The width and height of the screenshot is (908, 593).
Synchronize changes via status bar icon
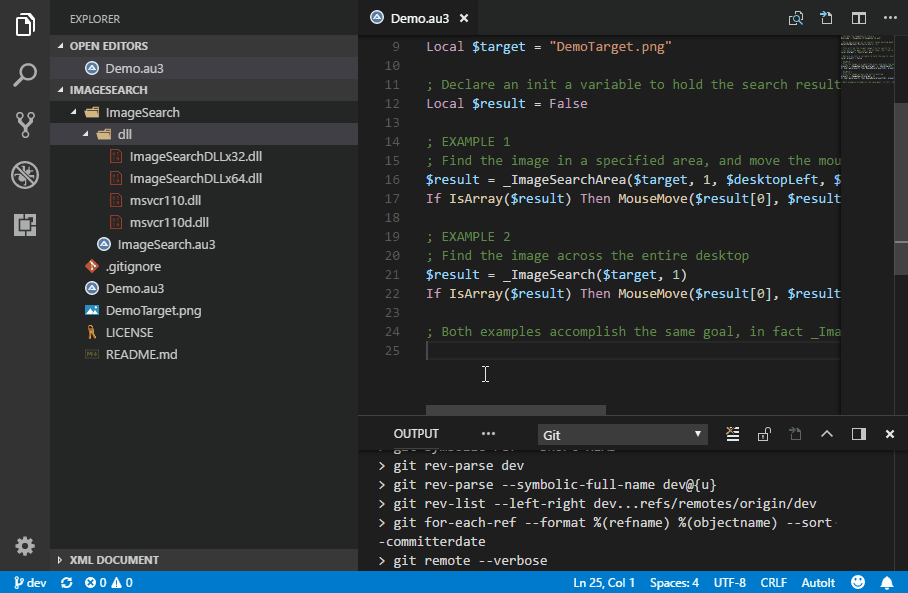pos(67,583)
